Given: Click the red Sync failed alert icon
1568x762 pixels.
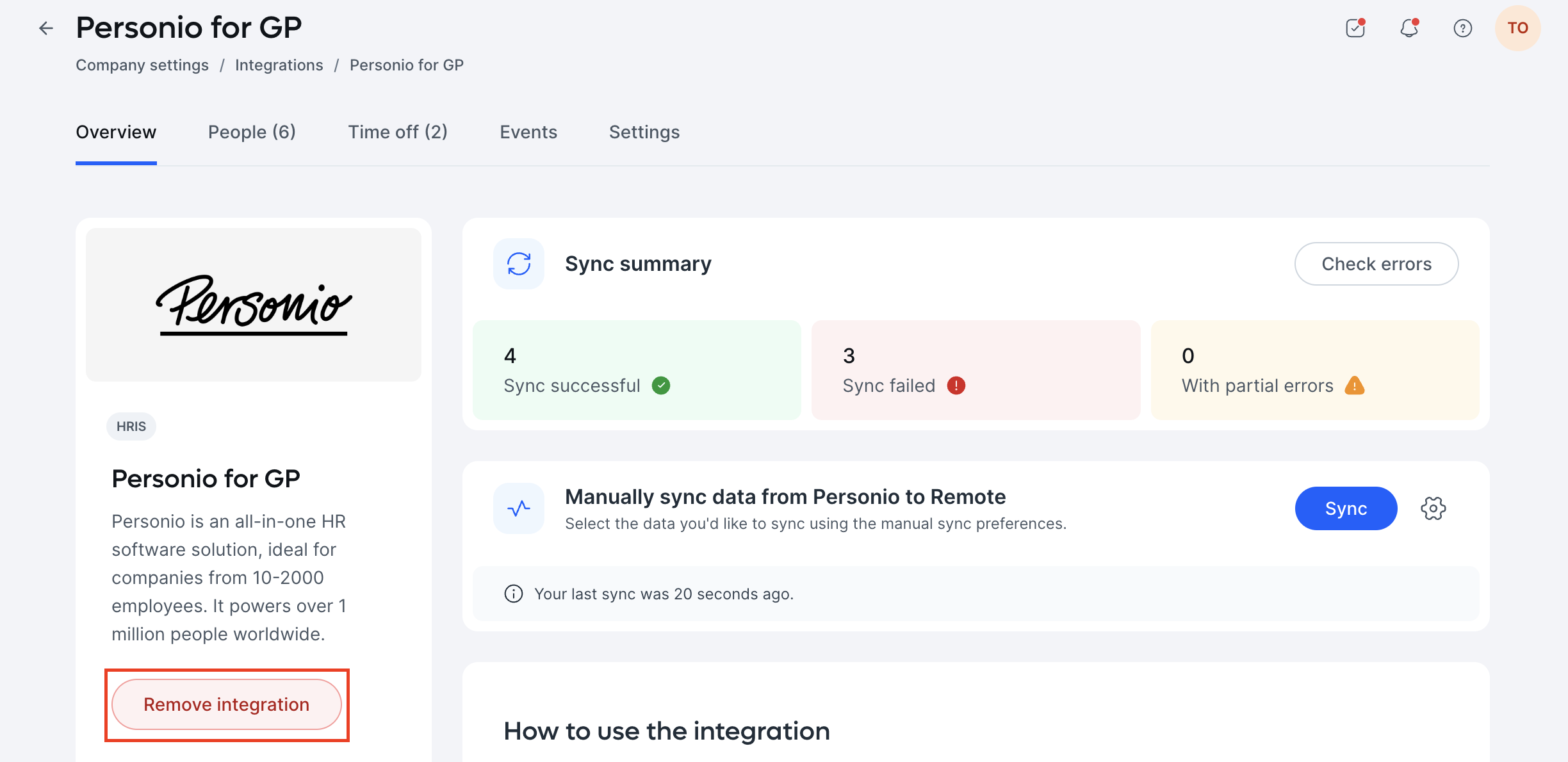Looking at the screenshot, I should (956, 385).
